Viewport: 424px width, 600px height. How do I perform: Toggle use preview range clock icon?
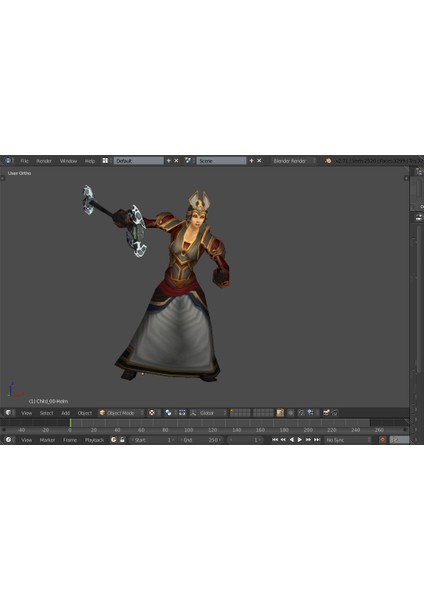click(114, 440)
